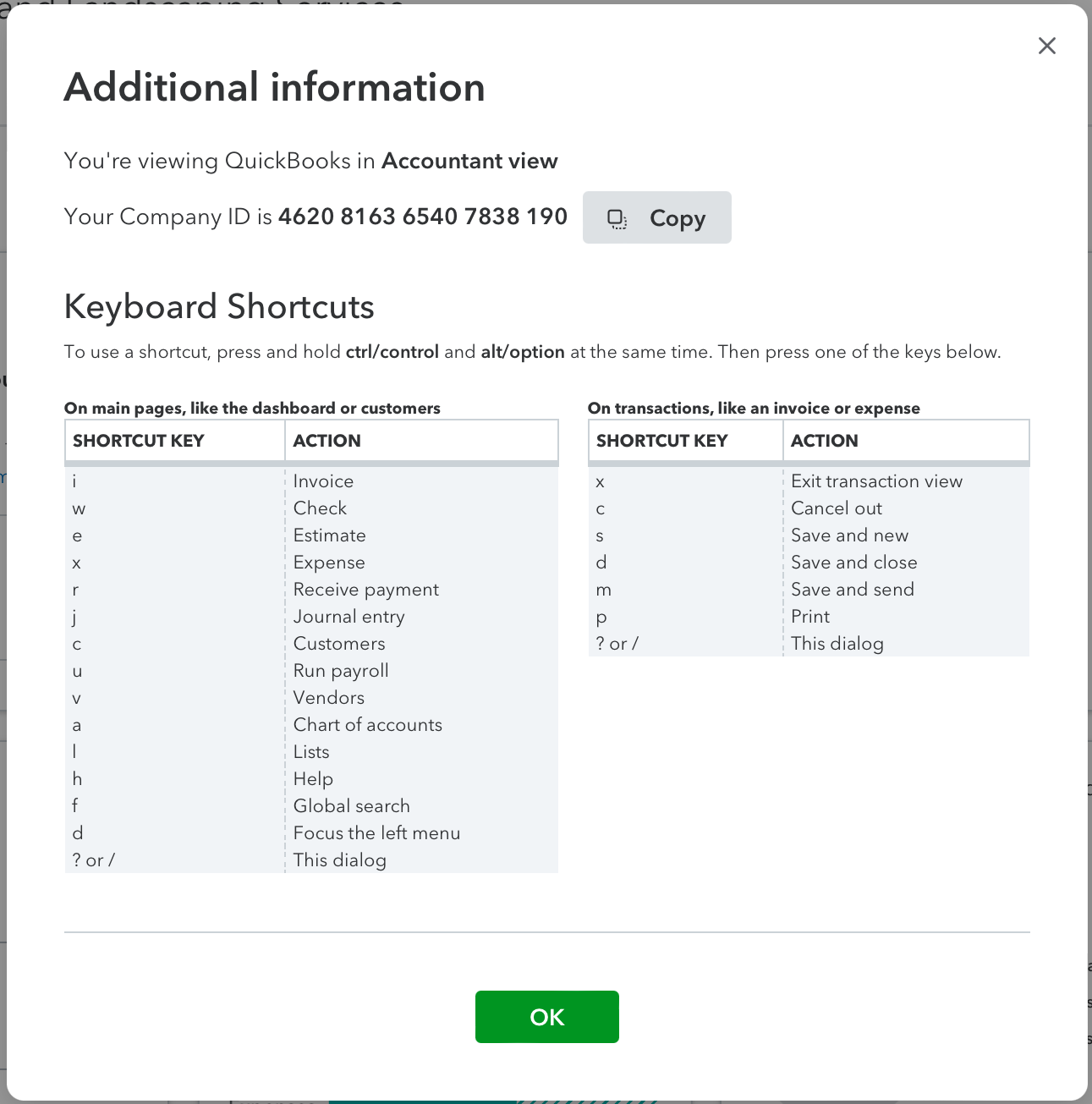The width and height of the screenshot is (1092, 1104).
Task: Click shortcut key 'u' for Run payroll
Action: (77, 672)
